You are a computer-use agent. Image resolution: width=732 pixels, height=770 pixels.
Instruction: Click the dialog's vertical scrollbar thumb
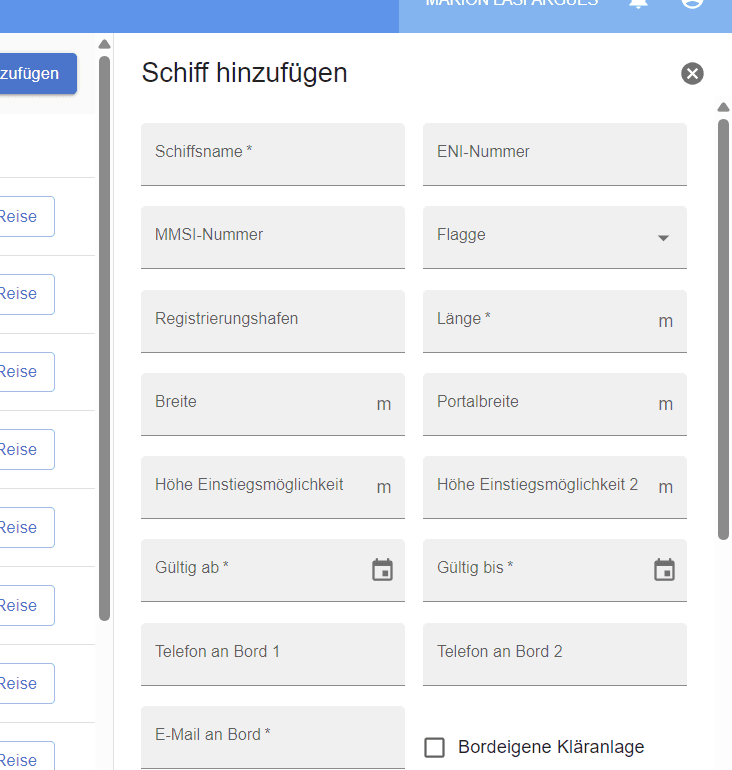pos(723,329)
